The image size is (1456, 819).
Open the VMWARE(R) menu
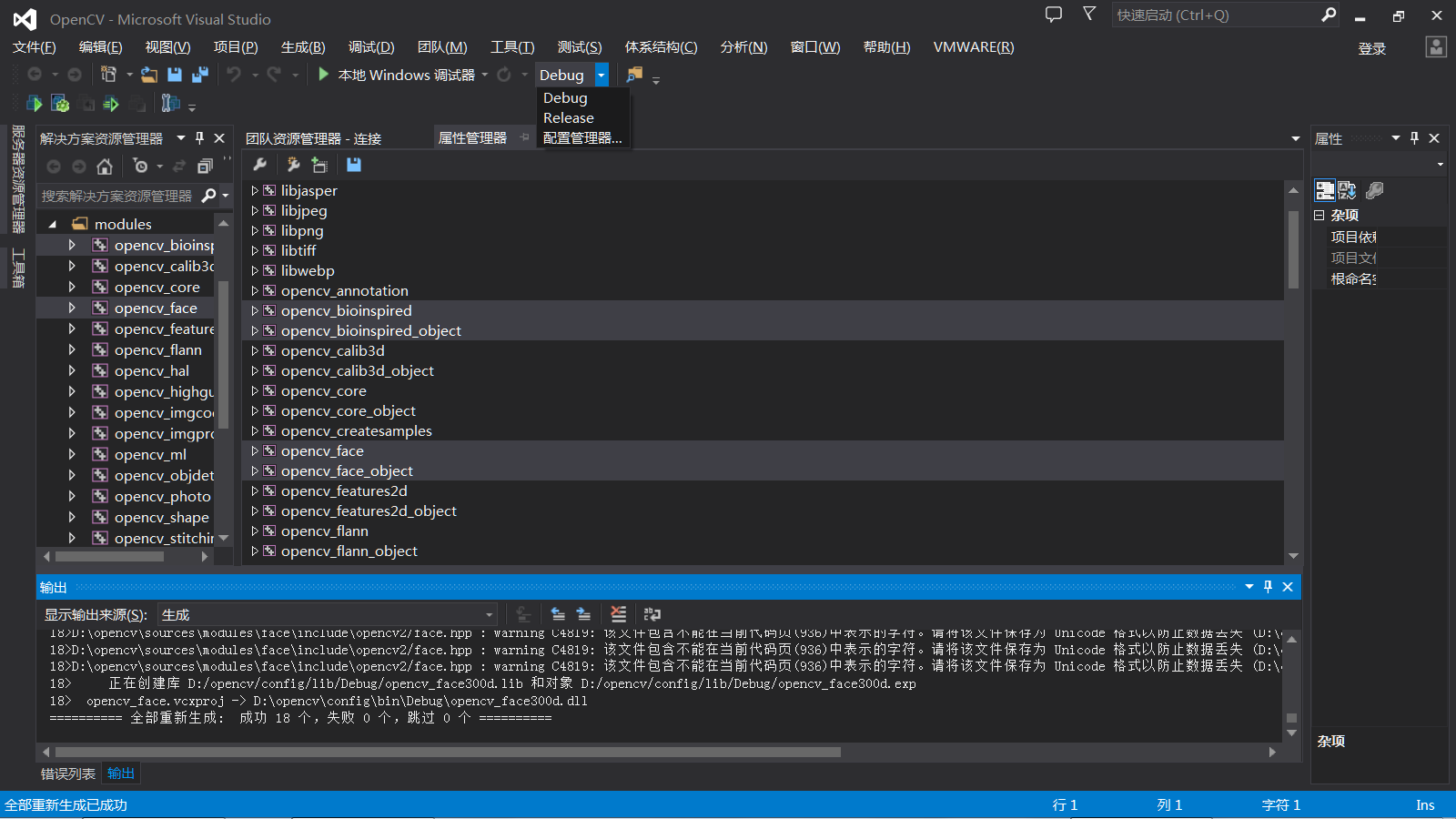point(974,47)
